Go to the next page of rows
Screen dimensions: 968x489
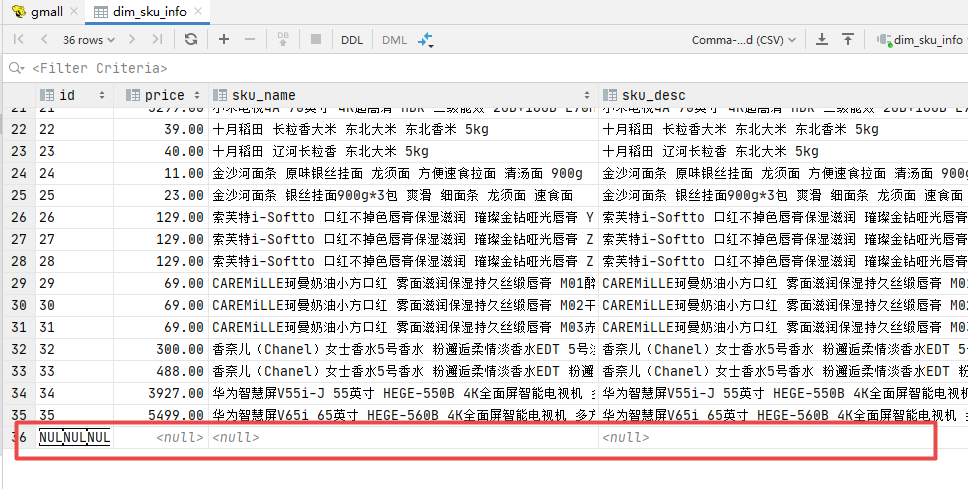pos(131,40)
